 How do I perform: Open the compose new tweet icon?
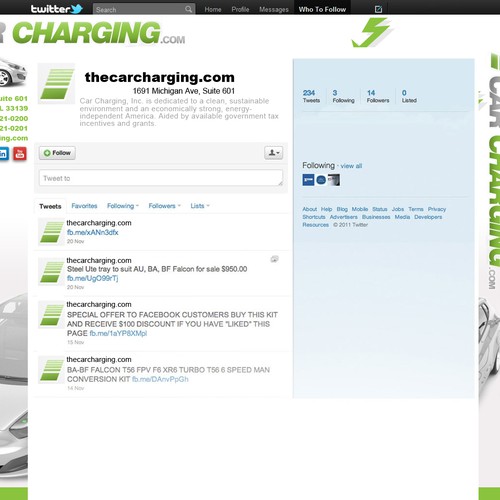pos(378,9)
